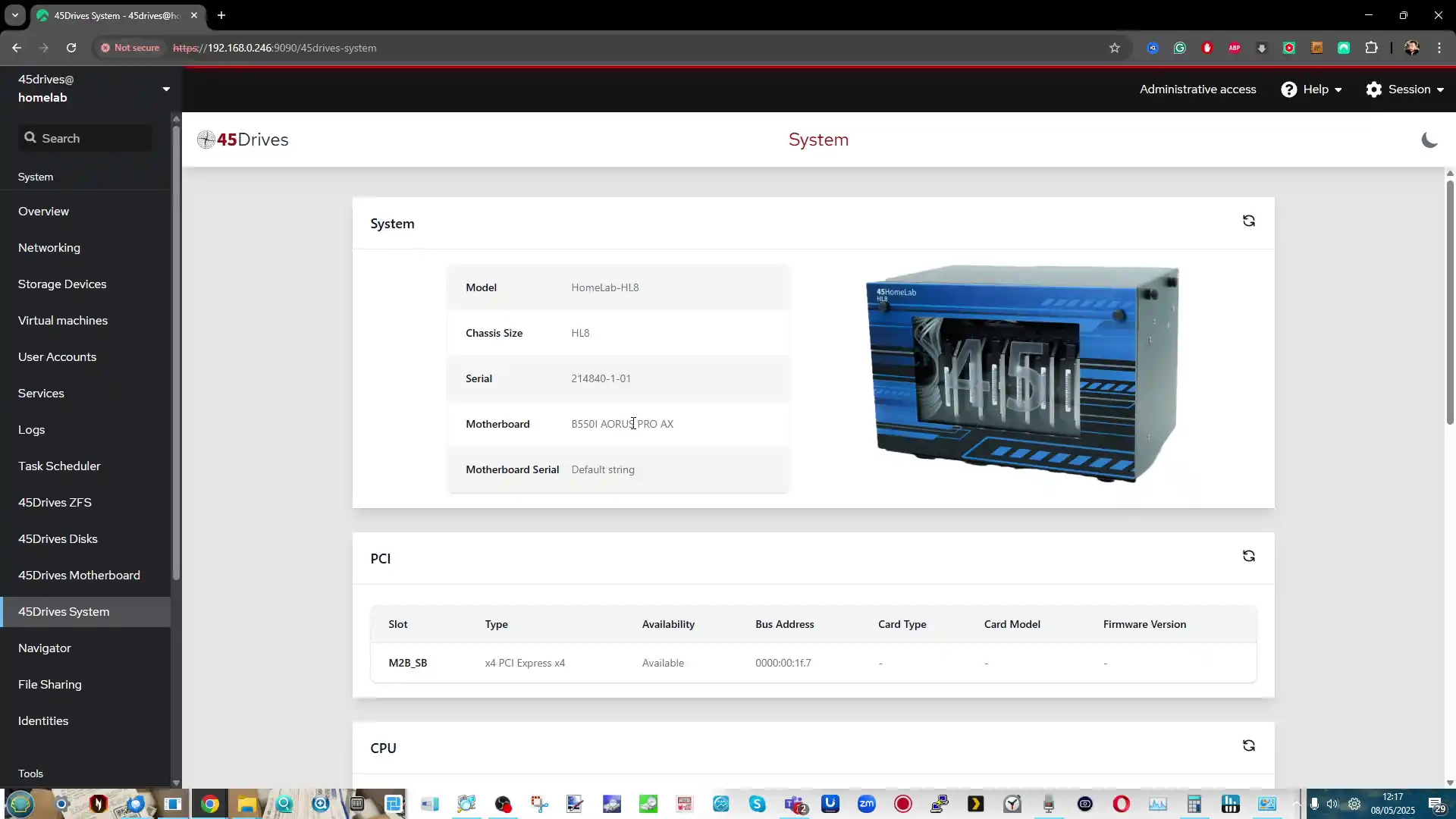Open Zoom from the taskbar

(866, 804)
